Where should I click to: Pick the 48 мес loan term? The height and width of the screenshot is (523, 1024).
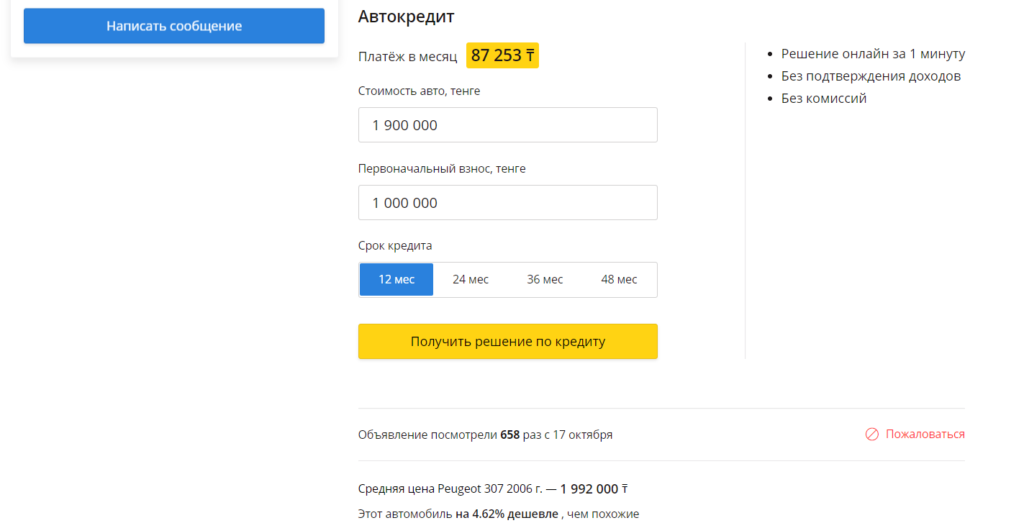coord(619,280)
